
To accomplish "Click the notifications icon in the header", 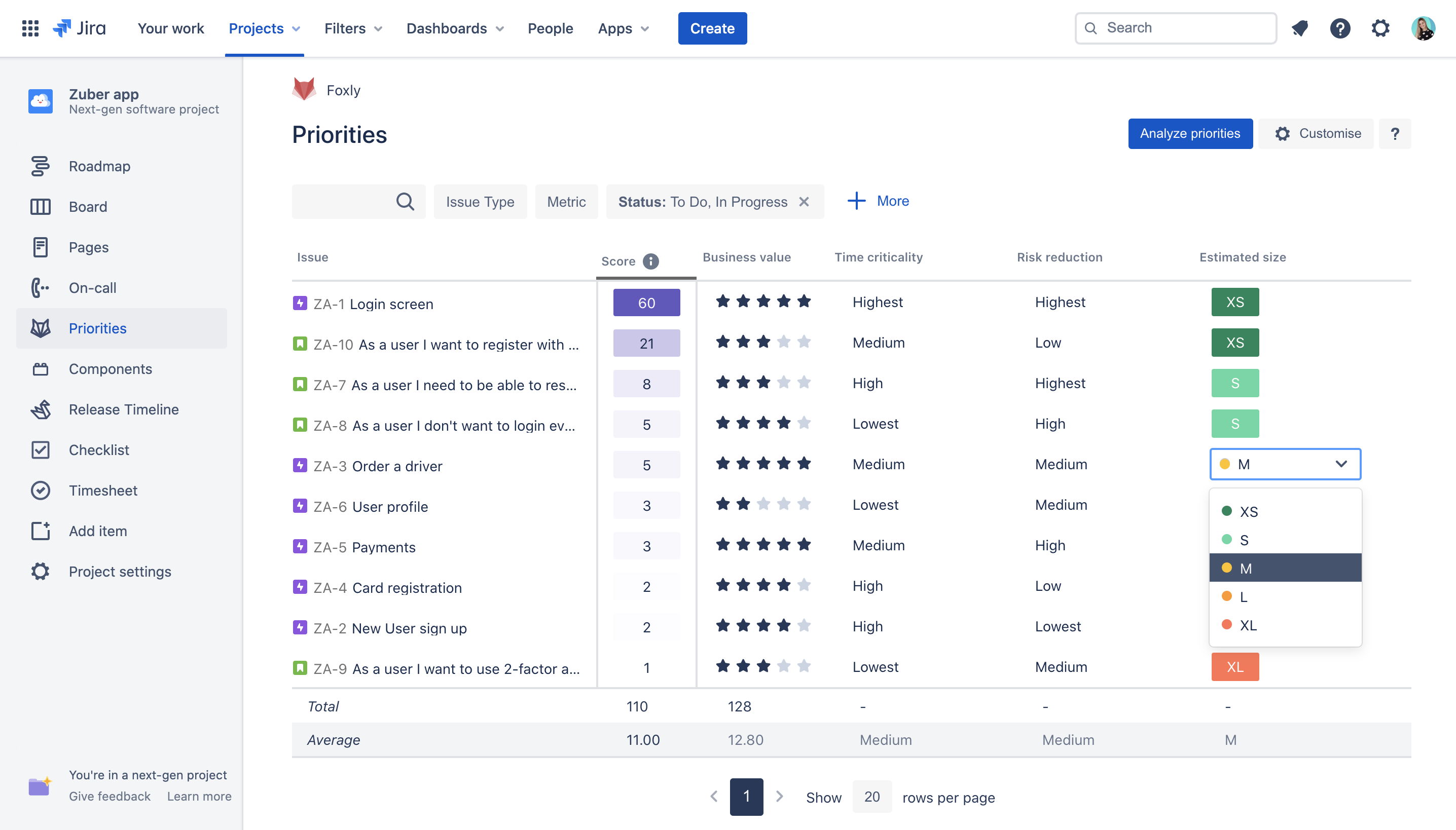I will [1300, 28].
